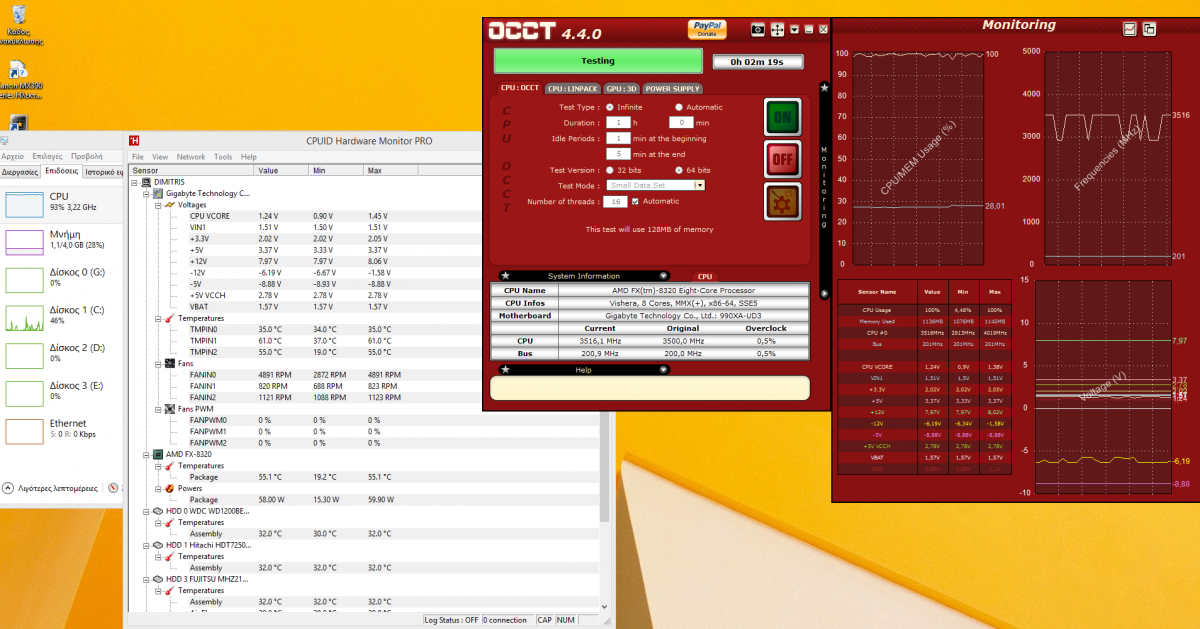Click the PayPal Donate button

pos(707,29)
